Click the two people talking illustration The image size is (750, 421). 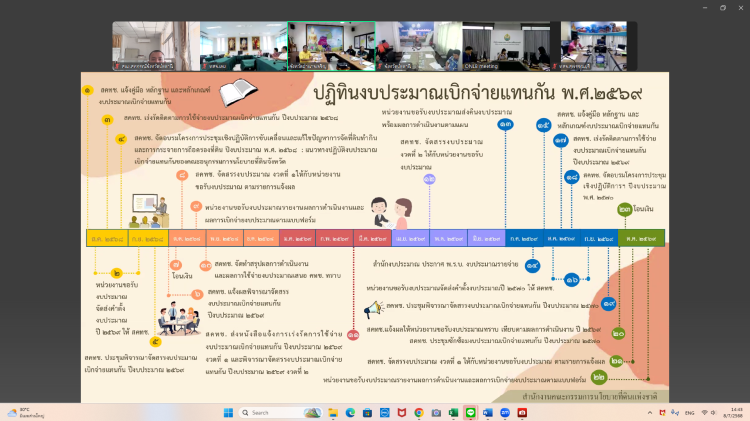pyautogui.click(x=389, y=211)
